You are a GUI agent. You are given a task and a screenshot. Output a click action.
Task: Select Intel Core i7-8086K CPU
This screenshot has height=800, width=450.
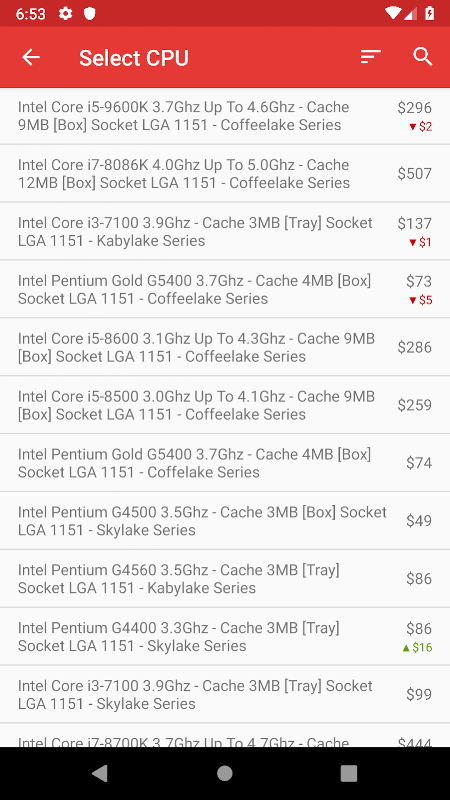[225, 174]
